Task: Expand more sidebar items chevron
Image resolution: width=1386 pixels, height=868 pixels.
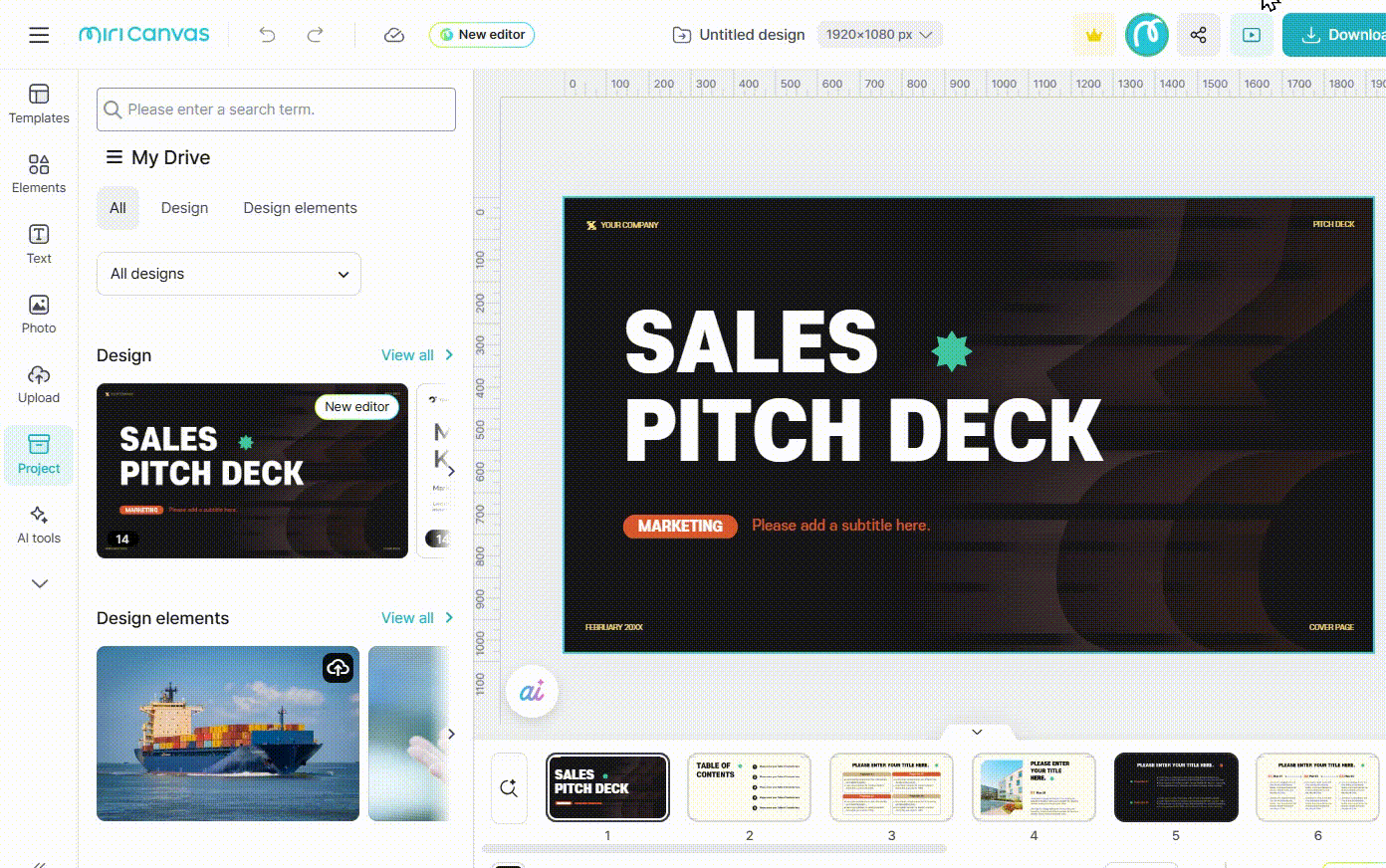Action: pos(40,583)
